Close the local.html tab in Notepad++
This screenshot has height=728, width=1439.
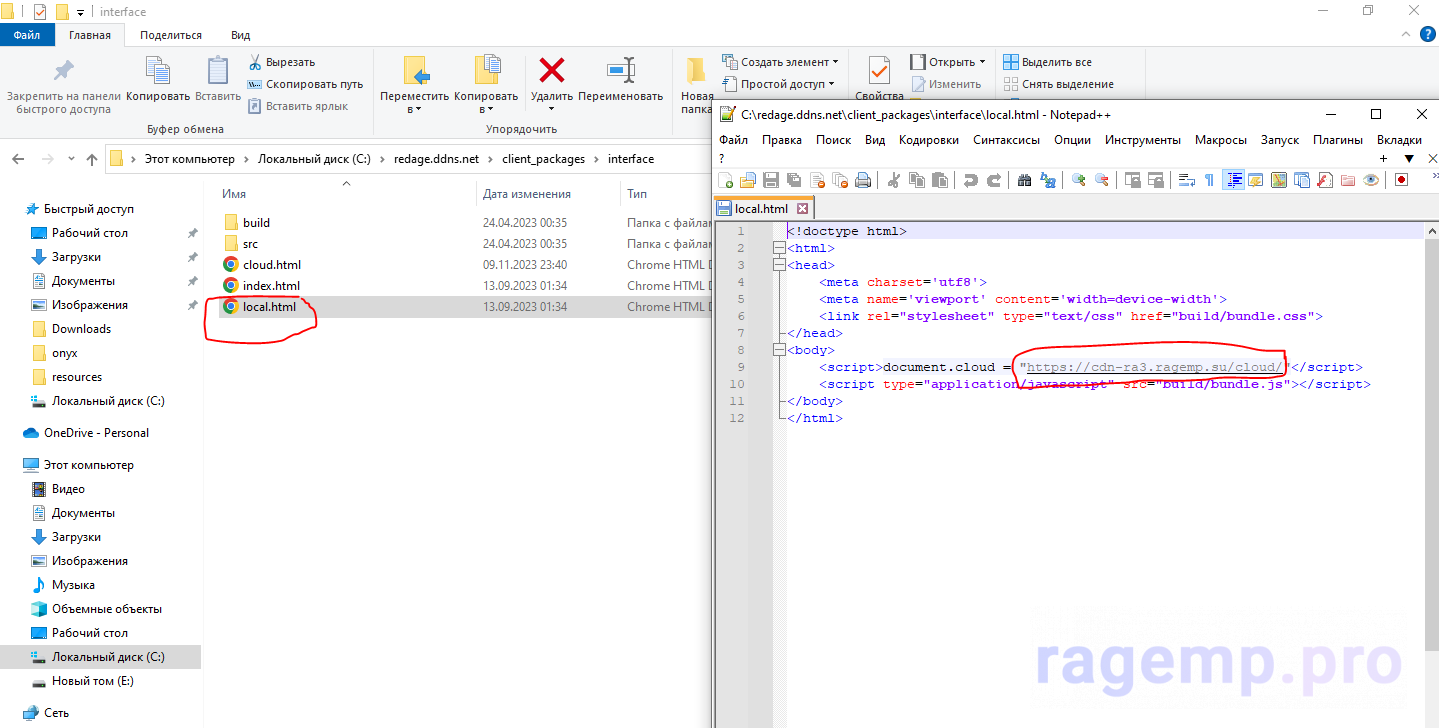pyautogui.click(x=801, y=209)
